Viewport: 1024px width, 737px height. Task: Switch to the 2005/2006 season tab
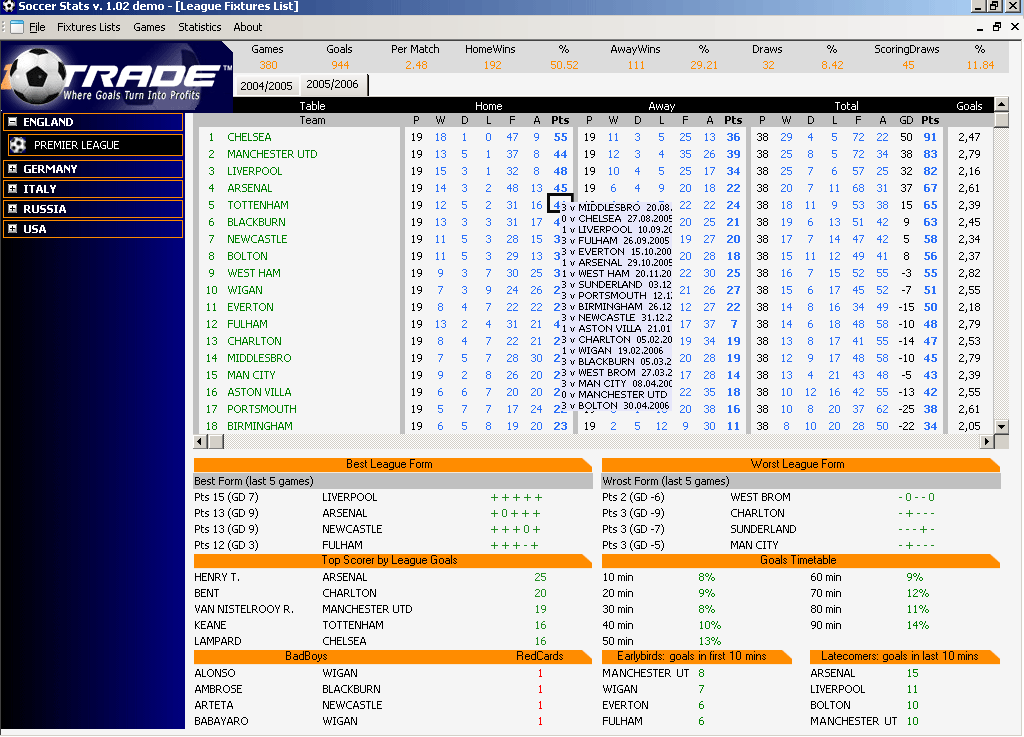point(332,84)
